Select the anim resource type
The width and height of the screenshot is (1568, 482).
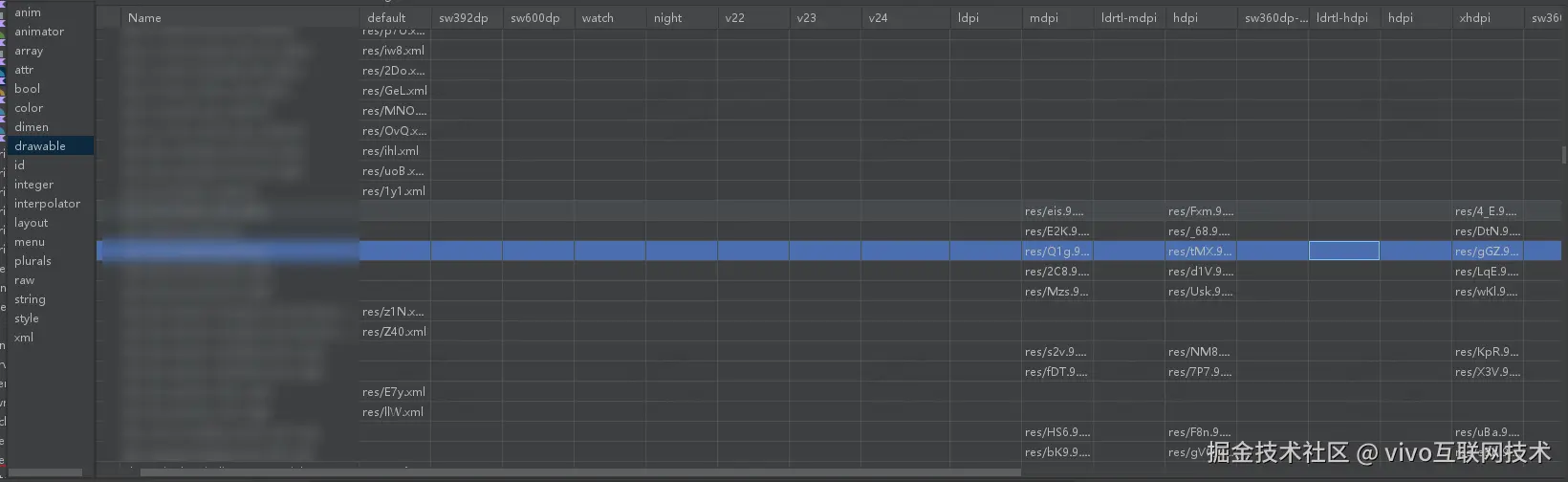[x=28, y=12]
